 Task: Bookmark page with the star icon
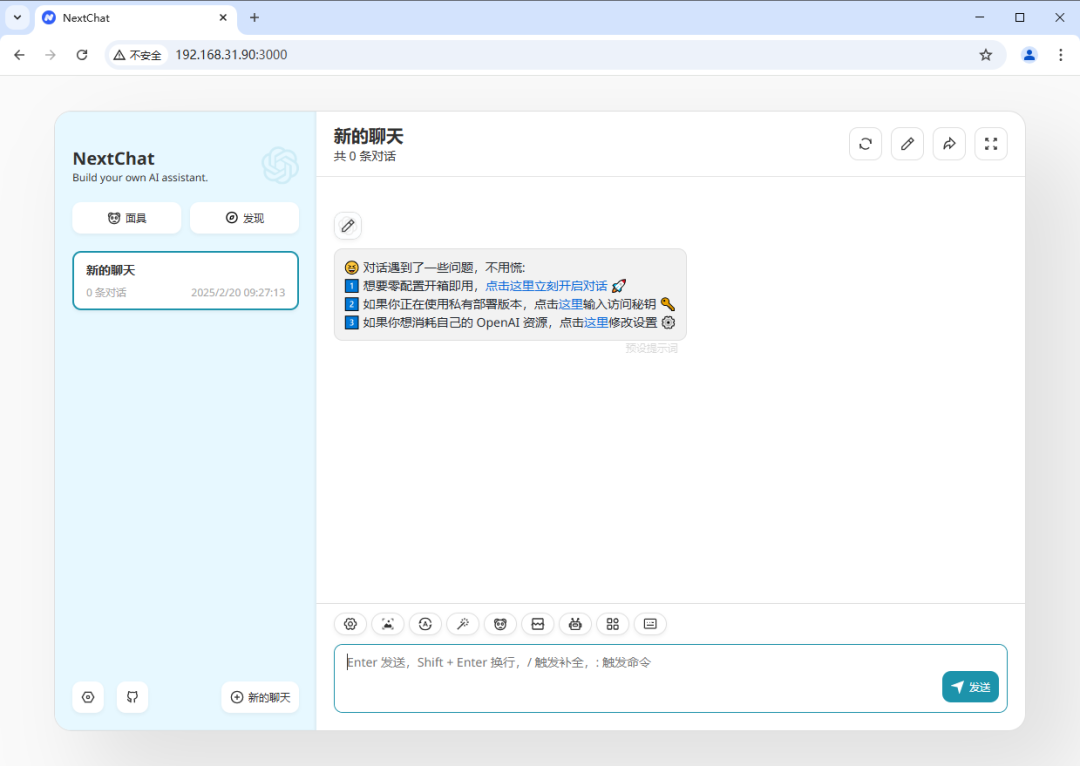coord(986,55)
